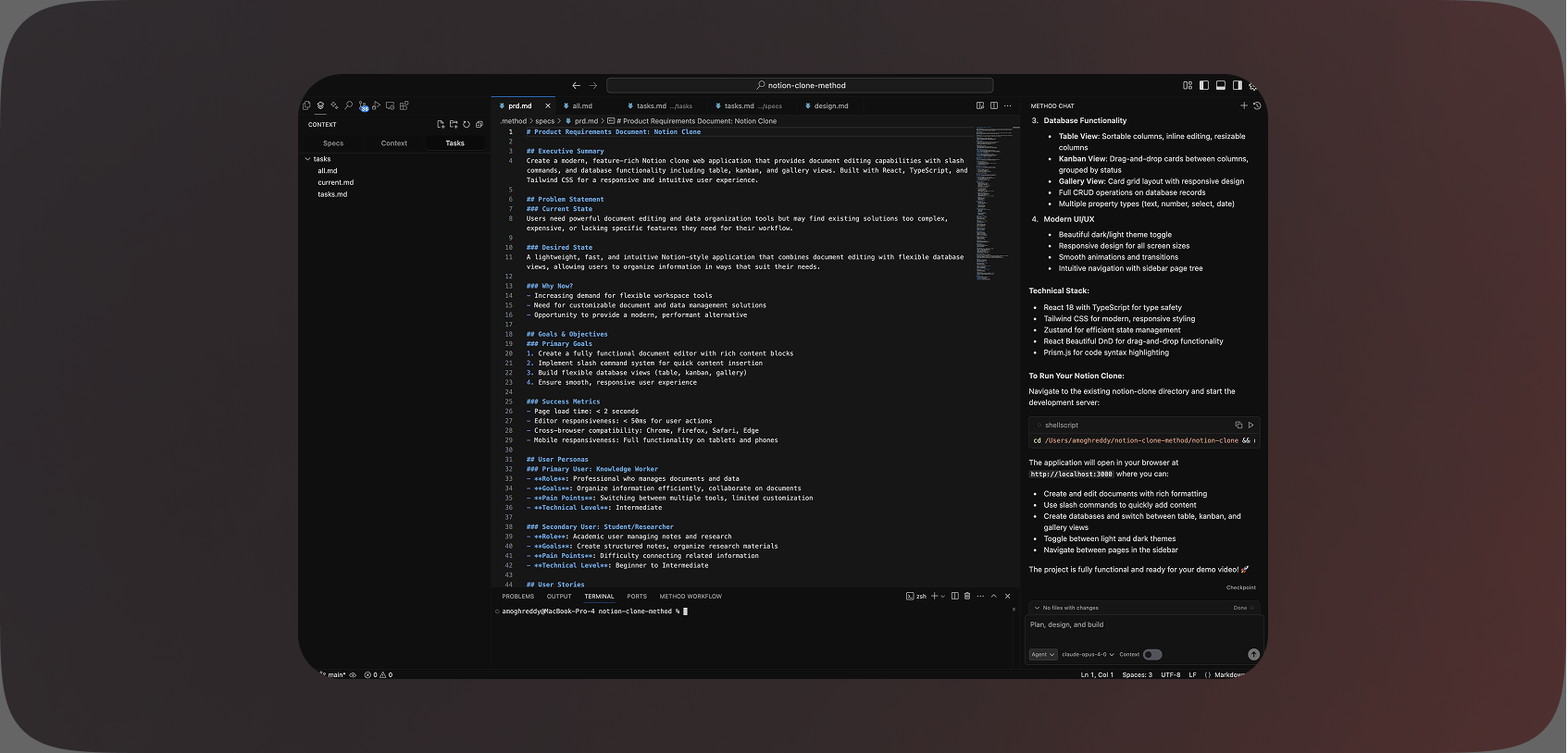Screen dimensions: 1568x753
Task: Enable the Context switch in chat input
Action: coord(1152,654)
